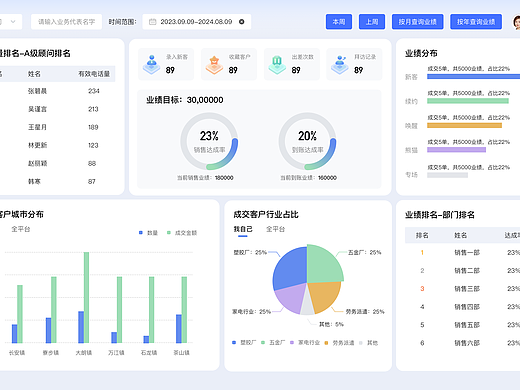Click the orange 唤醒 performance bar

tap(464, 125)
